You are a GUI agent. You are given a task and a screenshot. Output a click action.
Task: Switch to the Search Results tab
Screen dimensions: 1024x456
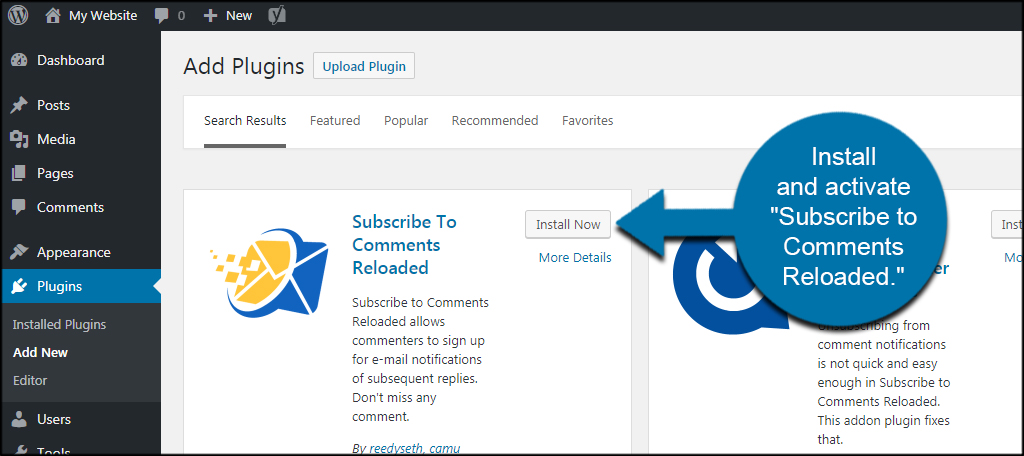coord(245,121)
